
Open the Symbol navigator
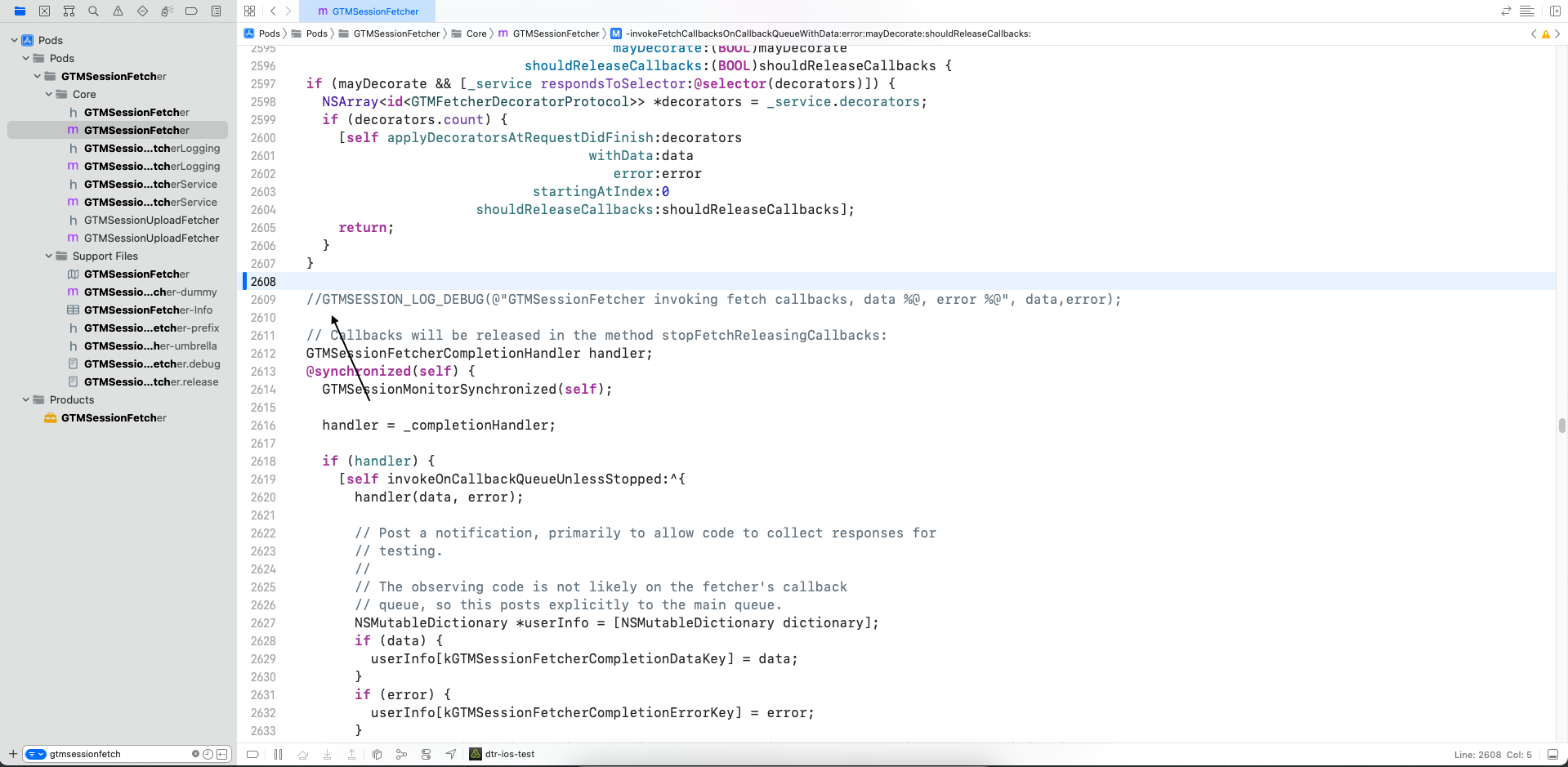(x=69, y=11)
